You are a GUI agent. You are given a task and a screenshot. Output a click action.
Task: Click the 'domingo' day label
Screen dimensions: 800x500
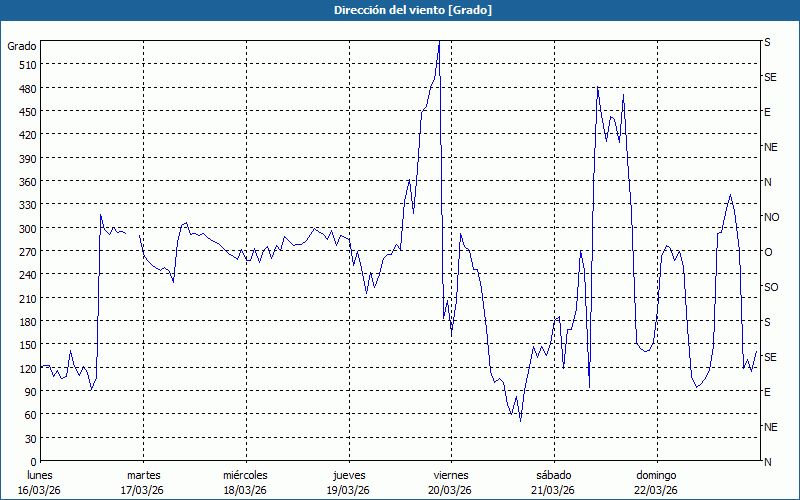click(x=656, y=475)
